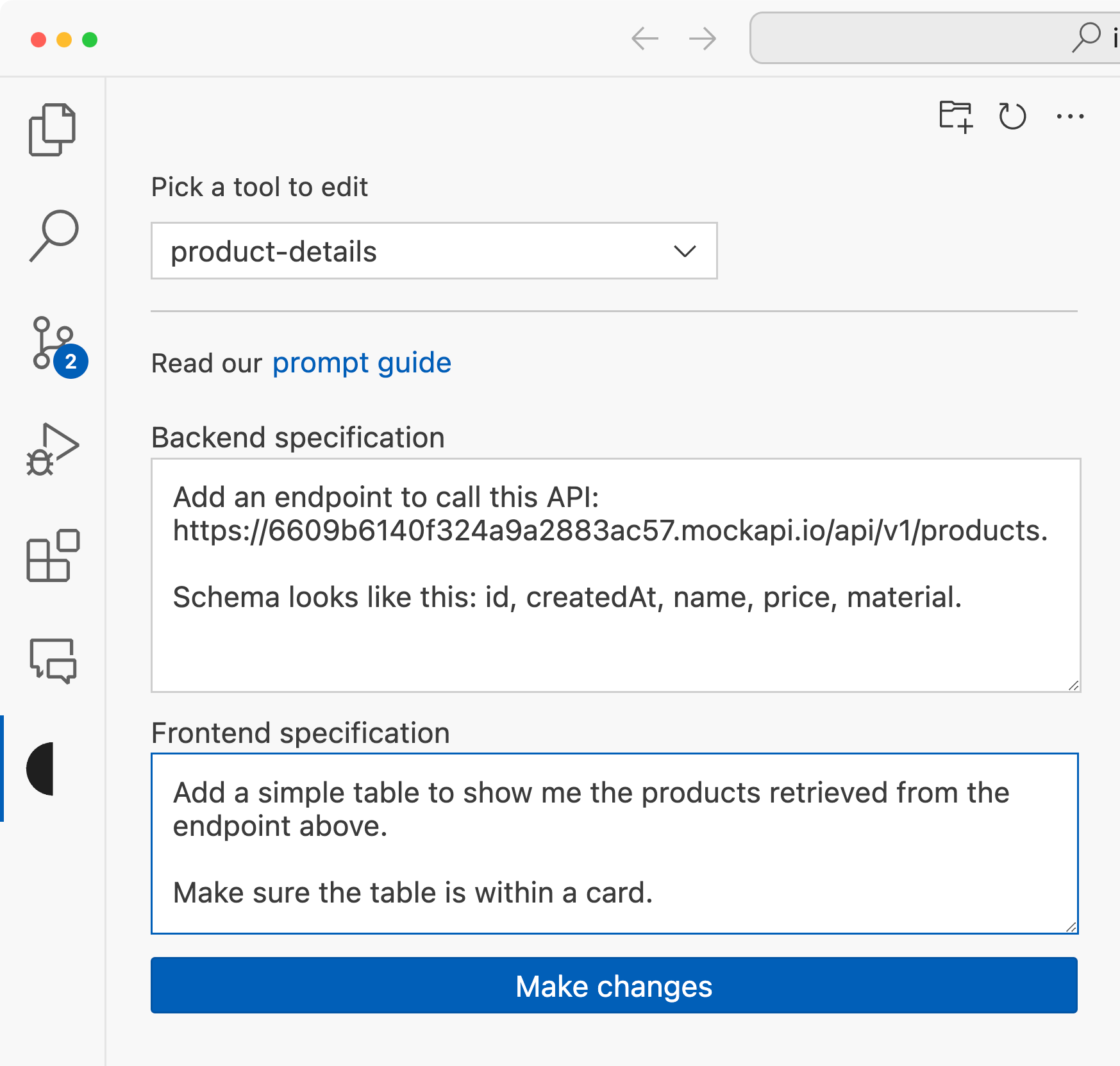Click the magnifier in the command bar
Image resolution: width=1120 pixels, height=1066 pixels.
pos(1086,37)
